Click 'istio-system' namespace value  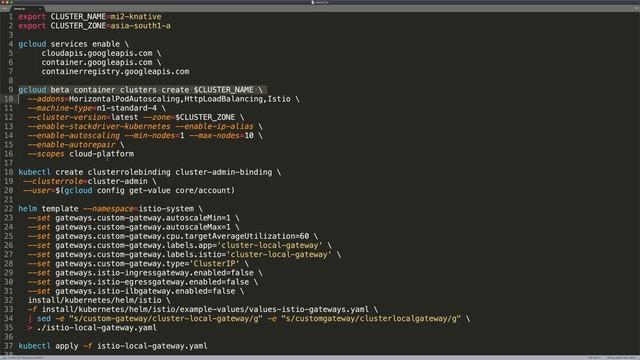[166, 209]
